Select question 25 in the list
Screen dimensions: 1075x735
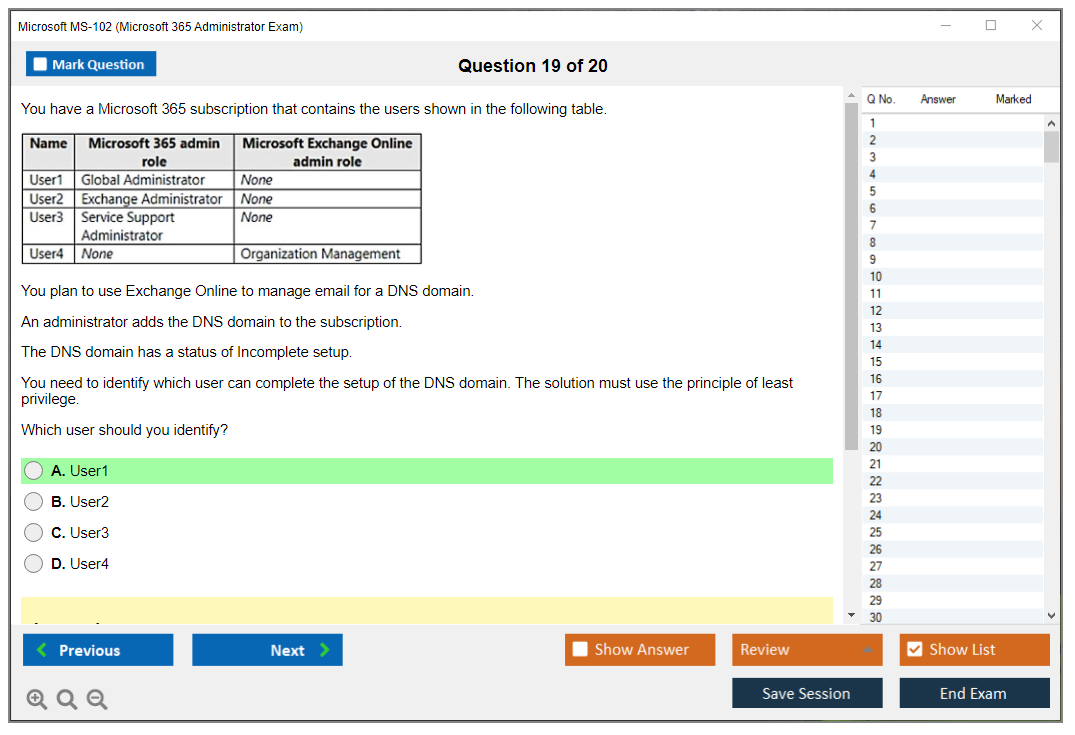953,533
